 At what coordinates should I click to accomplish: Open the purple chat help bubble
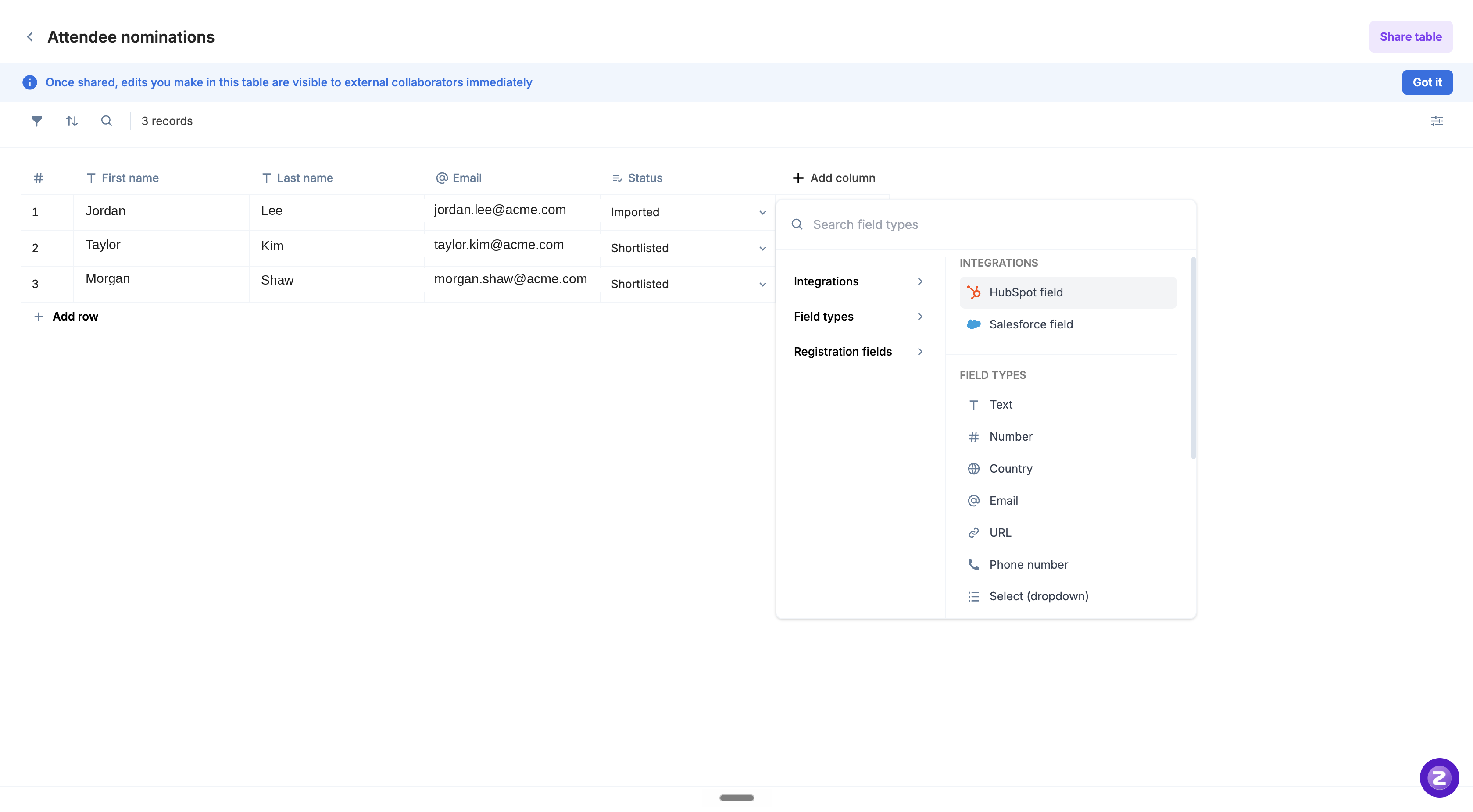1439,777
